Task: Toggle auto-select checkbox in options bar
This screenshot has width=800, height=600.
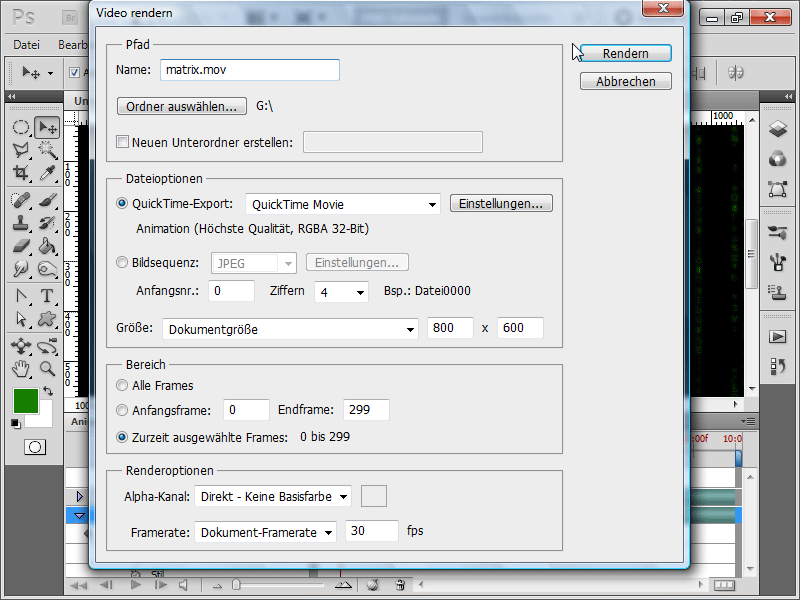Action: [74, 72]
